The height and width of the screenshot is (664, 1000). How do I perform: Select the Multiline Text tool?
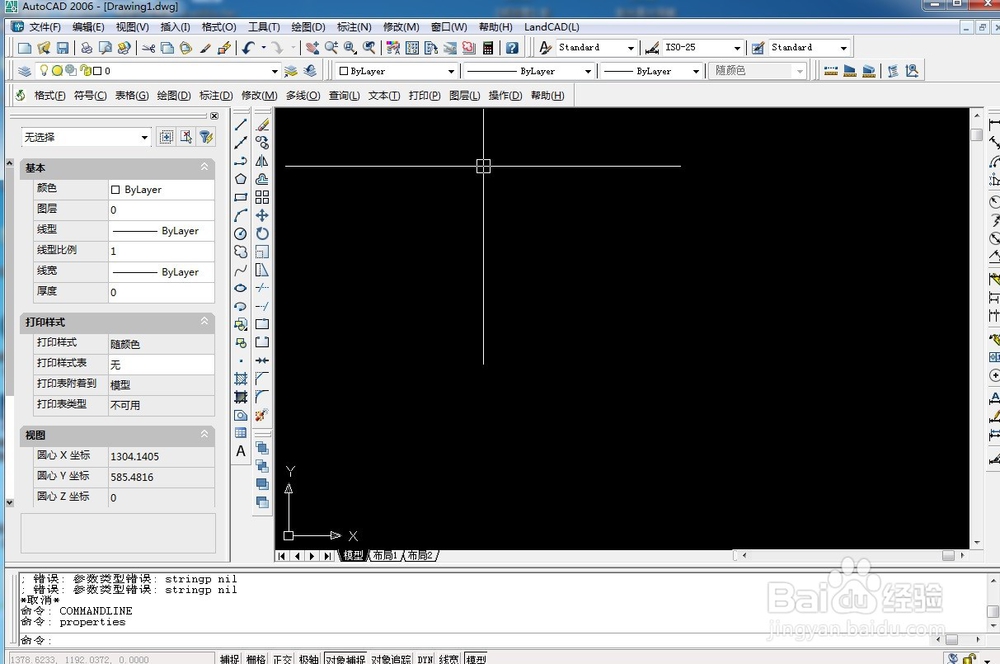[x=240, y=452]
